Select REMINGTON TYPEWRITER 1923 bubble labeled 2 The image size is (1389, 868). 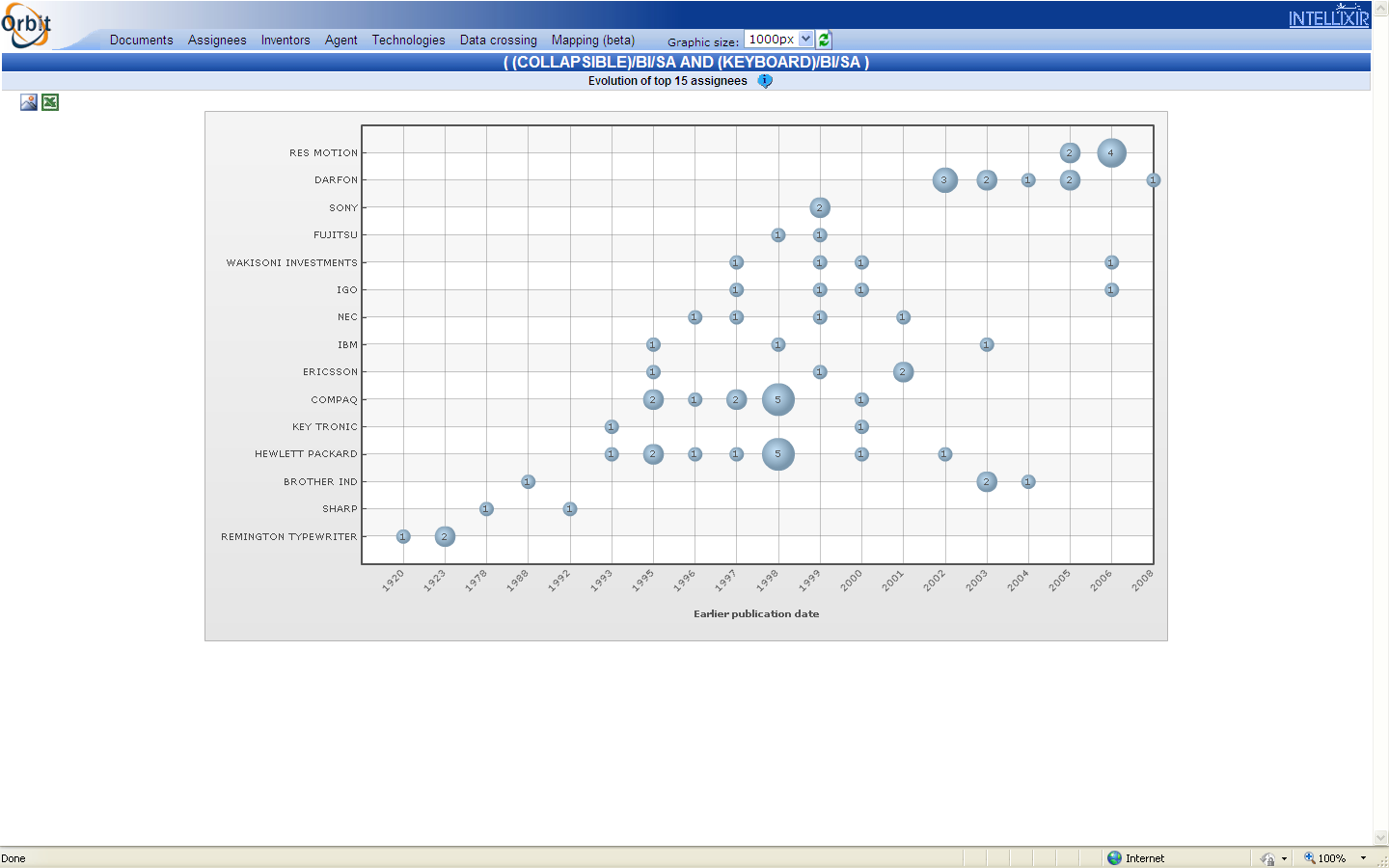tap(445, 536)
